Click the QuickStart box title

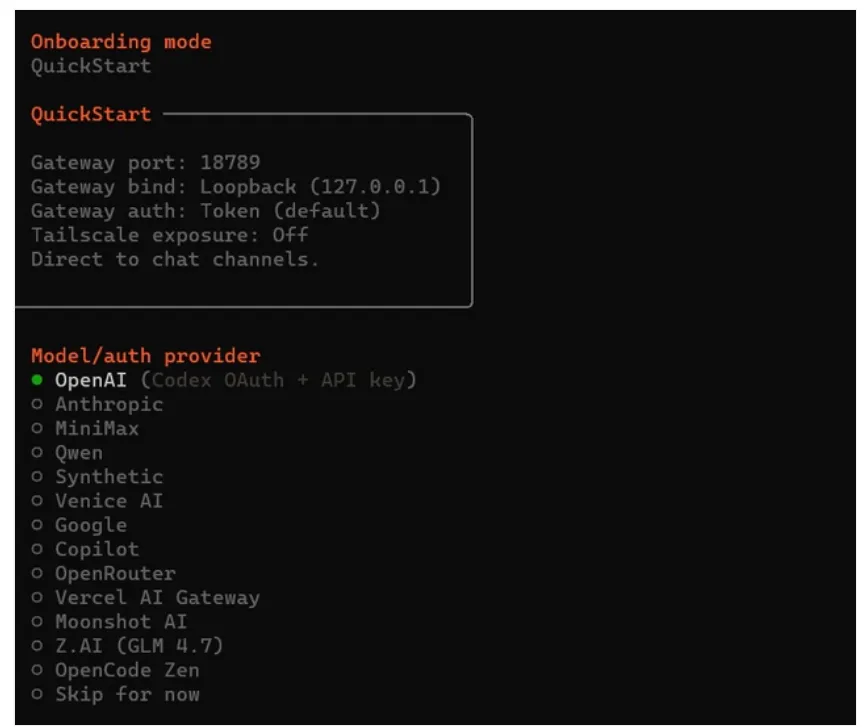click(91, 114)
